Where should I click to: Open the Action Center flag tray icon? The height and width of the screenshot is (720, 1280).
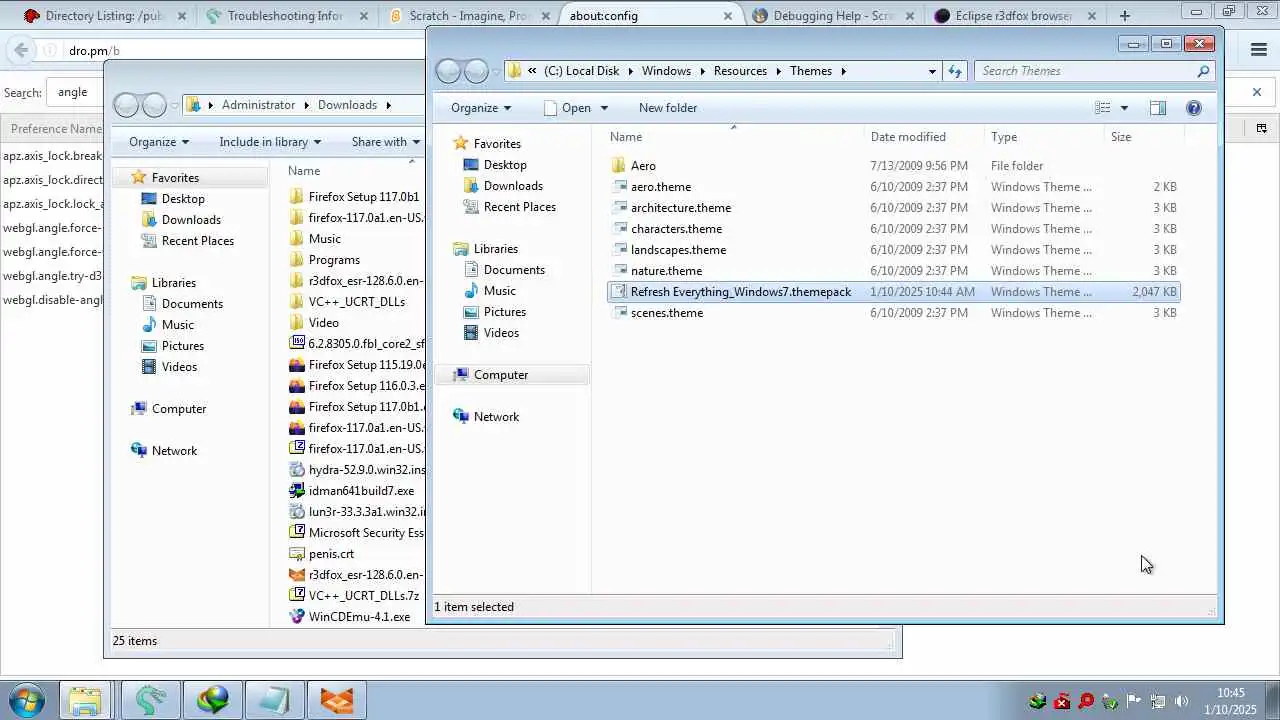(x=1134, y=701)
